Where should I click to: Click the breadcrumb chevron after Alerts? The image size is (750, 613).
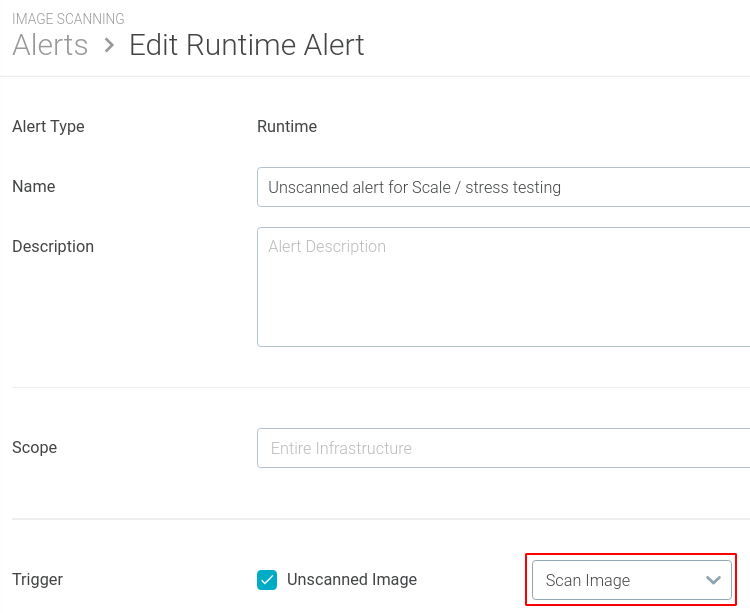click(110, 45)
